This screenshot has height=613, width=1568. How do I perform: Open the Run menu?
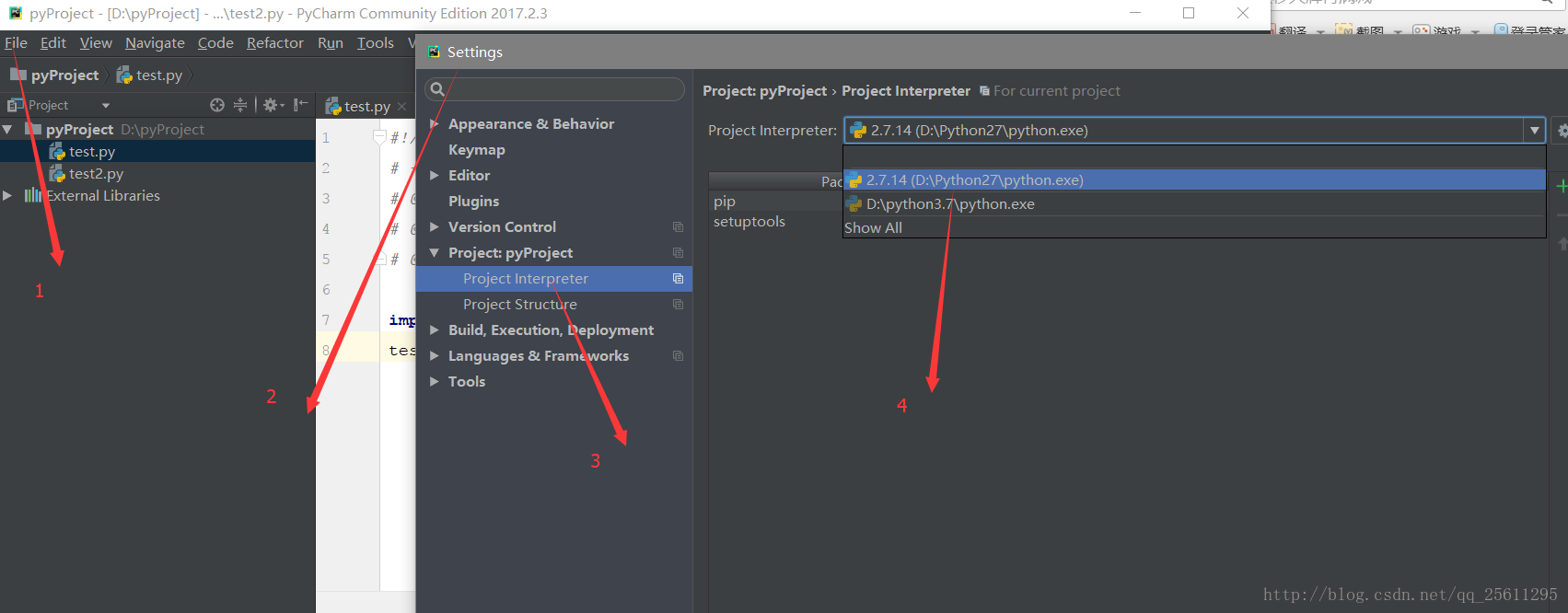pos(330,43)
